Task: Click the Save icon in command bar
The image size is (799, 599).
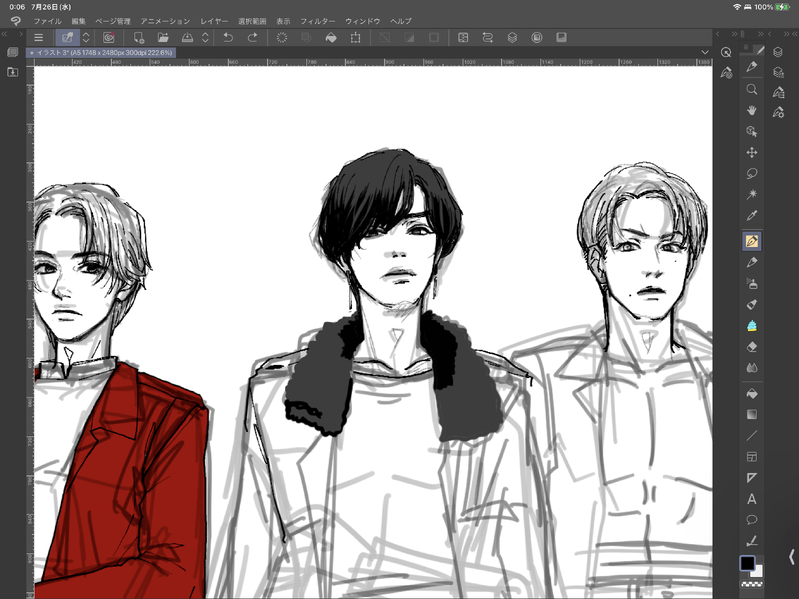Action: [188, 37]
